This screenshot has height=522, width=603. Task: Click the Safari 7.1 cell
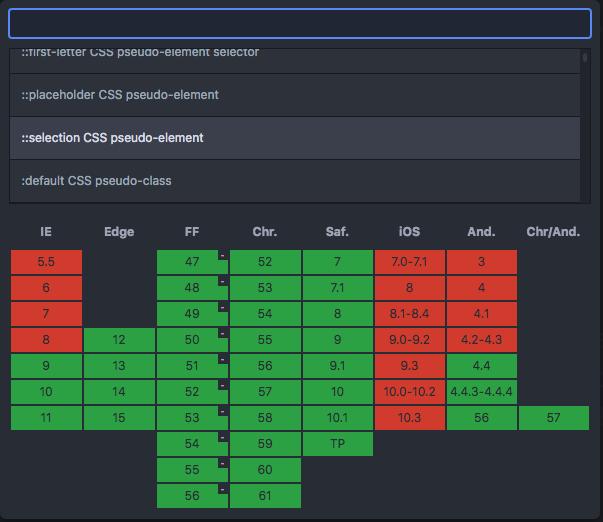click(338, 288)
